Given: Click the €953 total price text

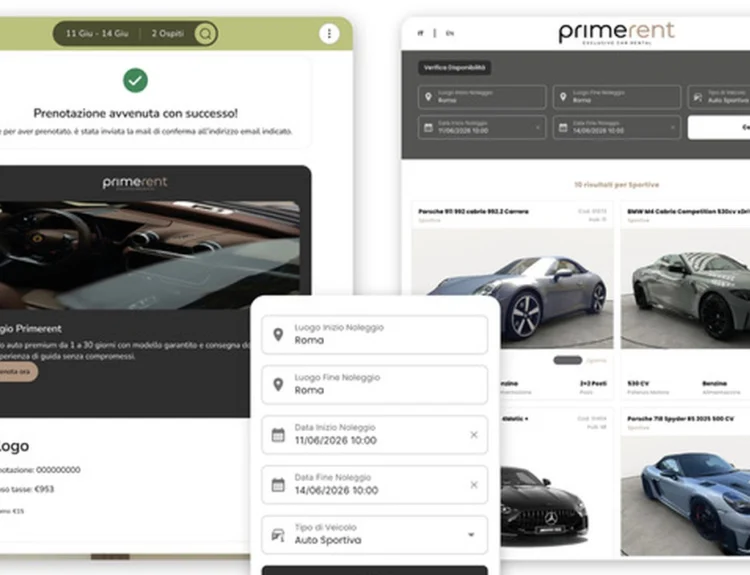Looking at the screenshot, I should tap(44, 489).
